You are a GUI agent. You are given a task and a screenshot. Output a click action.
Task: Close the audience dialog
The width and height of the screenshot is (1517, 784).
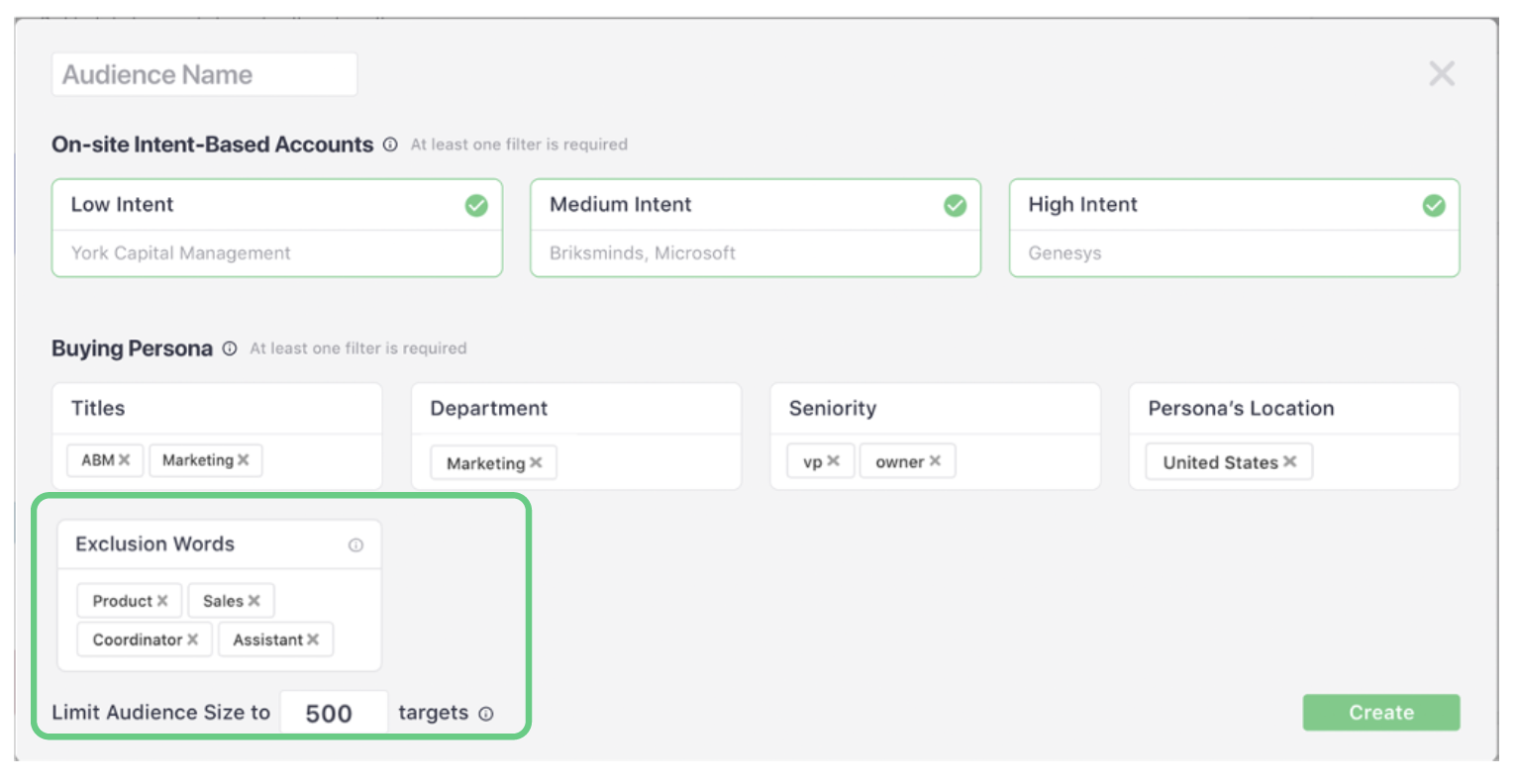point(1442,73)
